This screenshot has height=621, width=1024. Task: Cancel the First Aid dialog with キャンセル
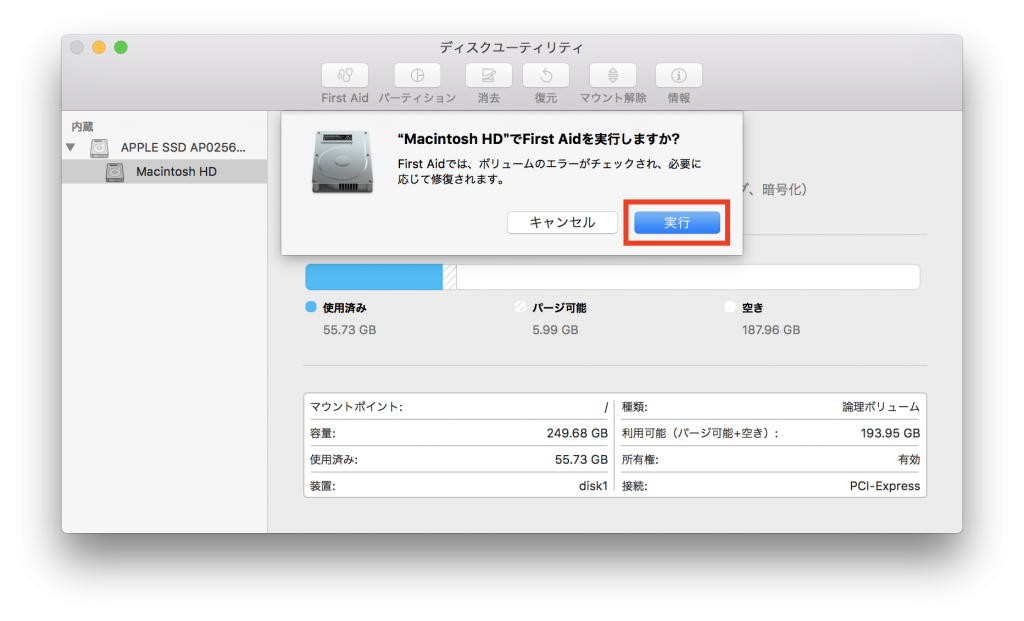click(x=562, y=222)
